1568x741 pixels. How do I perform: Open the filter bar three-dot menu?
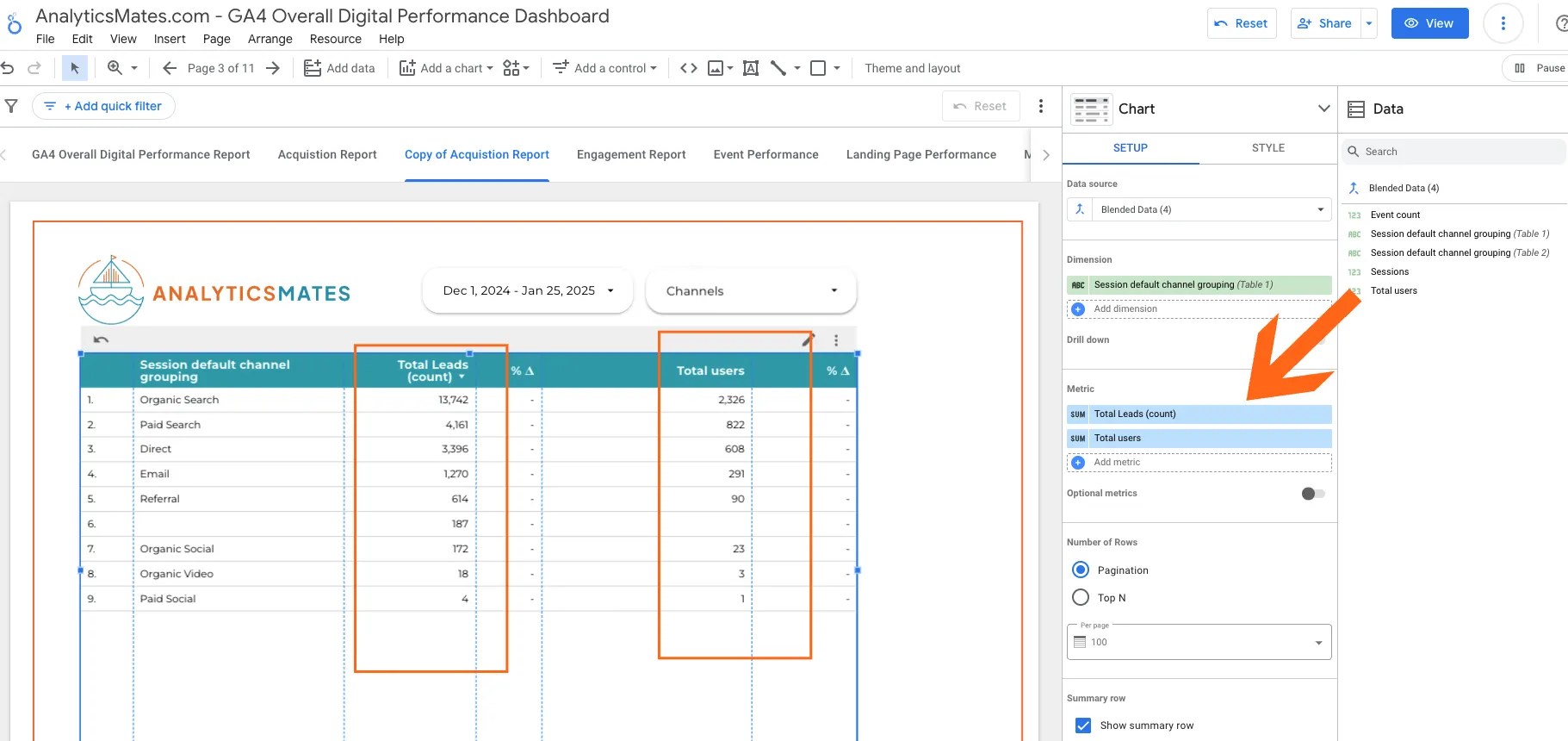[1041, 106]
